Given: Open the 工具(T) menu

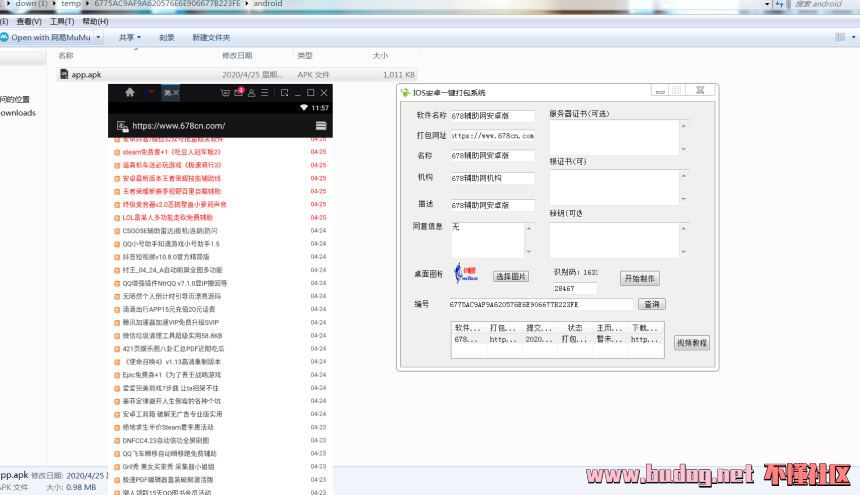Looking at the screenshot, I should (x=61, y=21).
